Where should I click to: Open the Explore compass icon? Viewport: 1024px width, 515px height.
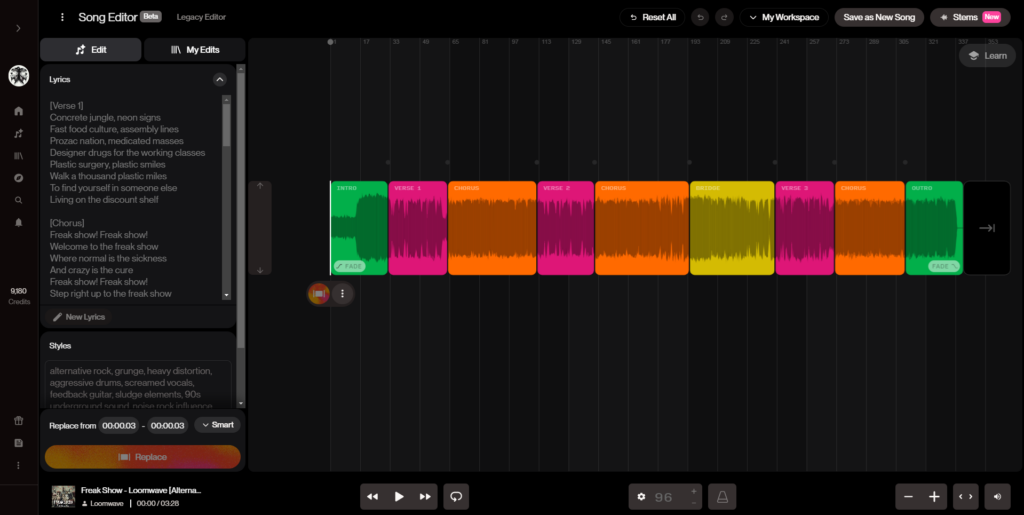tap(18, 178)
